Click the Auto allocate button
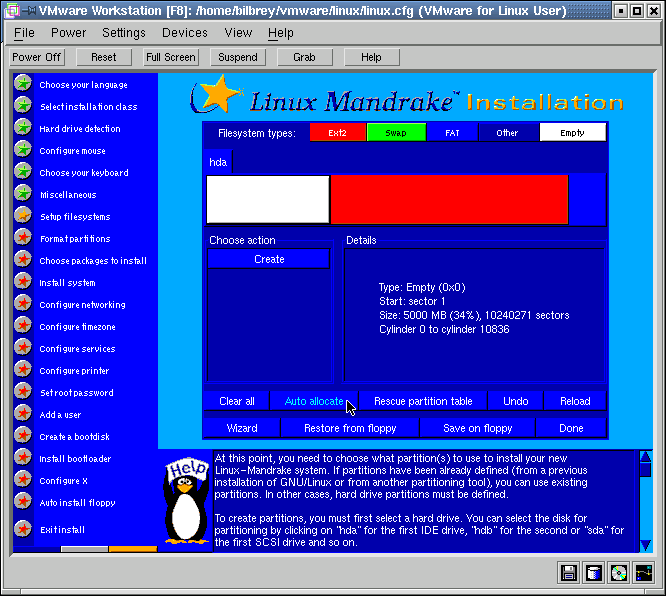666x596 pixels. (314, 401)
